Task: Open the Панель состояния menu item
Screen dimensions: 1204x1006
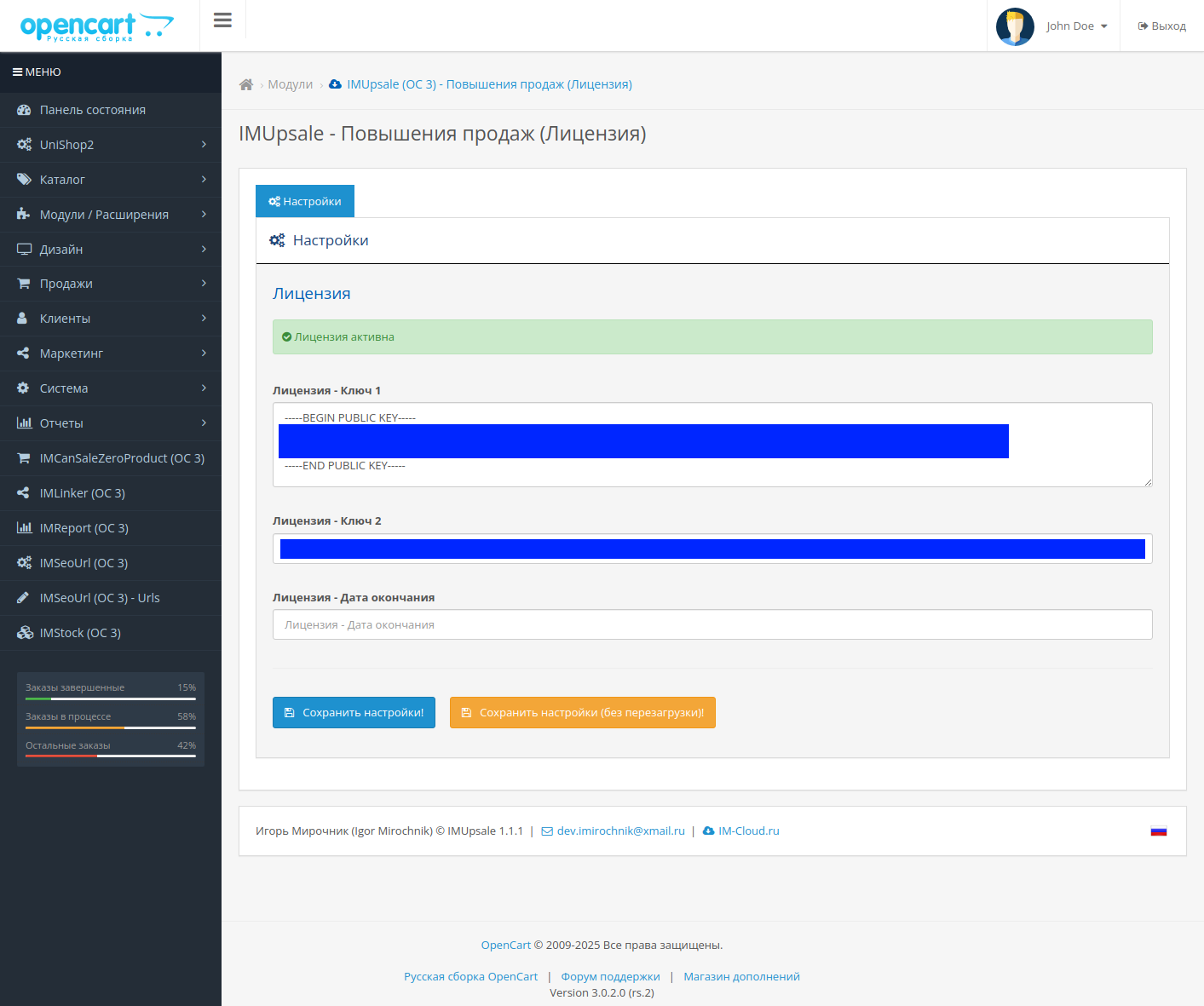Action: click(111, 110)
